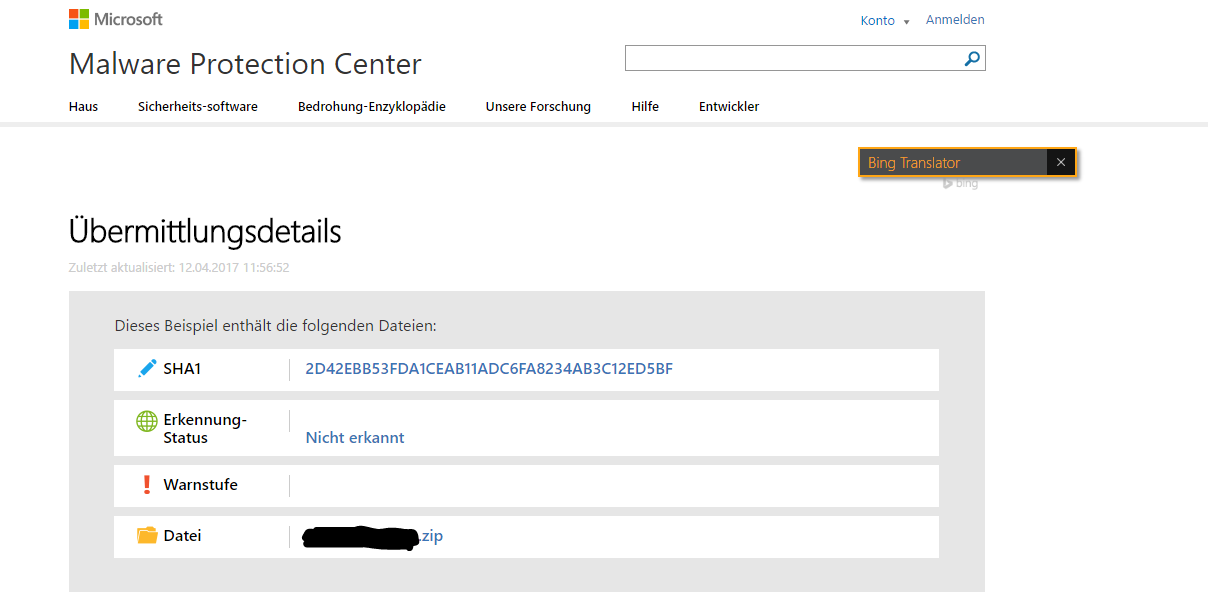Image resolution: width=1208 pixels, height=608 pixels.
Task: Click the globe icon beside Erkennung-Status
Action: pos(147,421)
